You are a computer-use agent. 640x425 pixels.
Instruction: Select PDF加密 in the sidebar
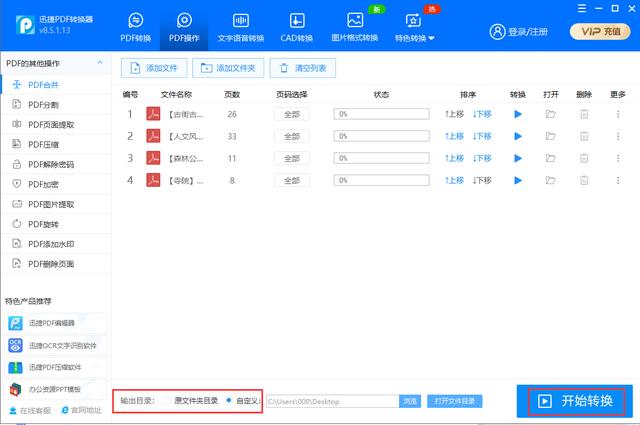(x=56, y=185)
